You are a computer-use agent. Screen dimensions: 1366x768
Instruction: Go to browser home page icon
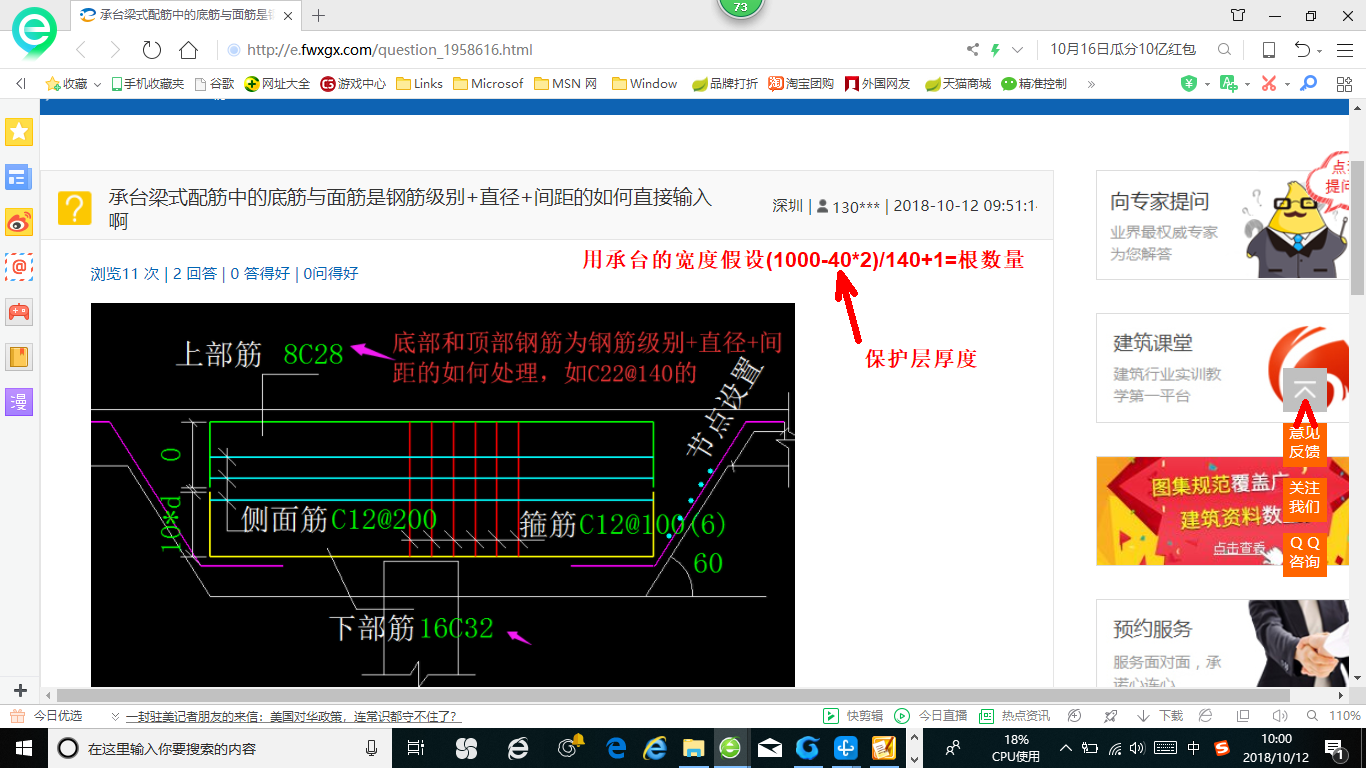point(188,50)
